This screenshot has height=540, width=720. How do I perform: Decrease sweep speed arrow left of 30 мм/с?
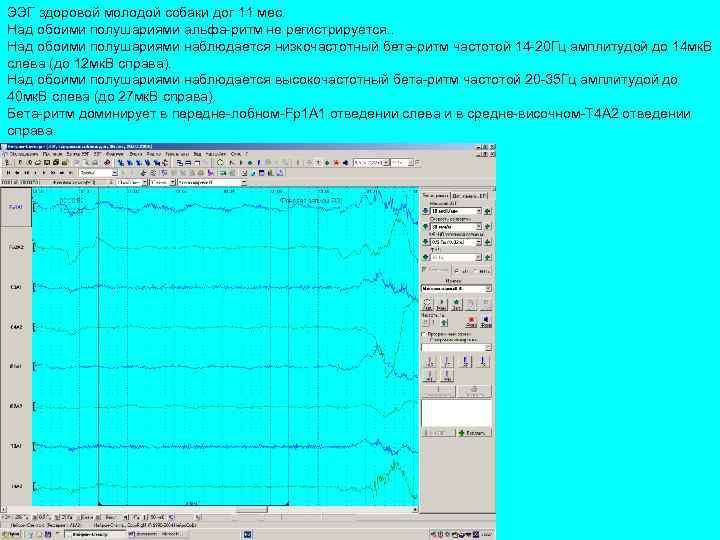pos(425,226)
